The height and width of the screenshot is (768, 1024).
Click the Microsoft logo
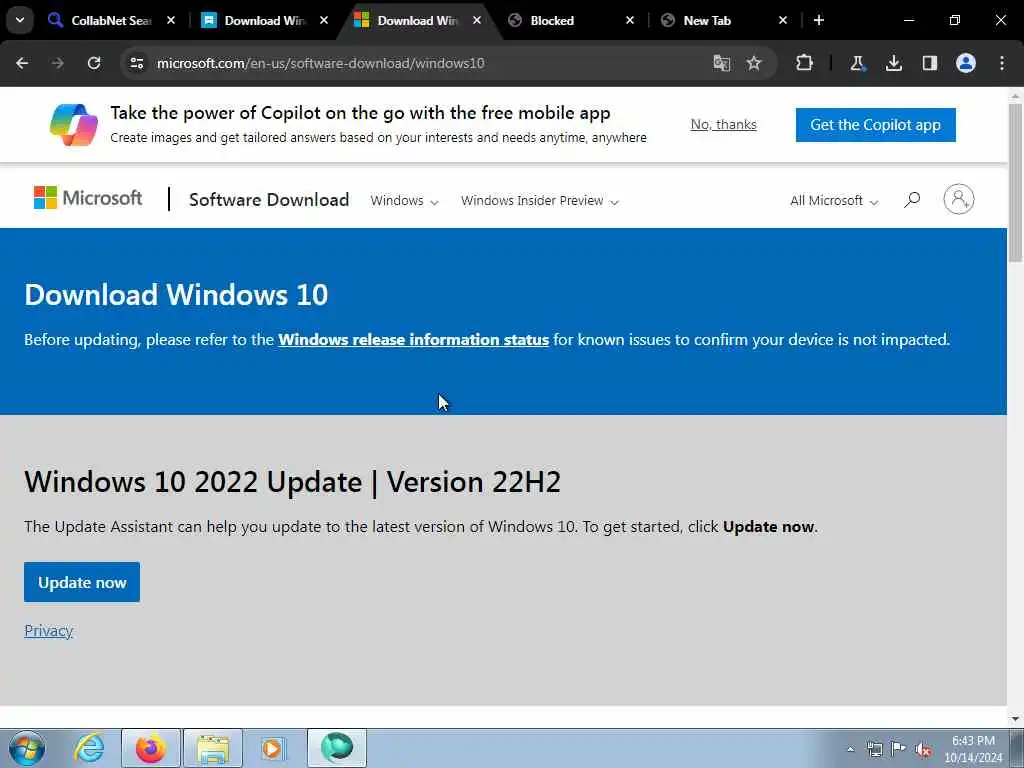(x=88, y=198)
